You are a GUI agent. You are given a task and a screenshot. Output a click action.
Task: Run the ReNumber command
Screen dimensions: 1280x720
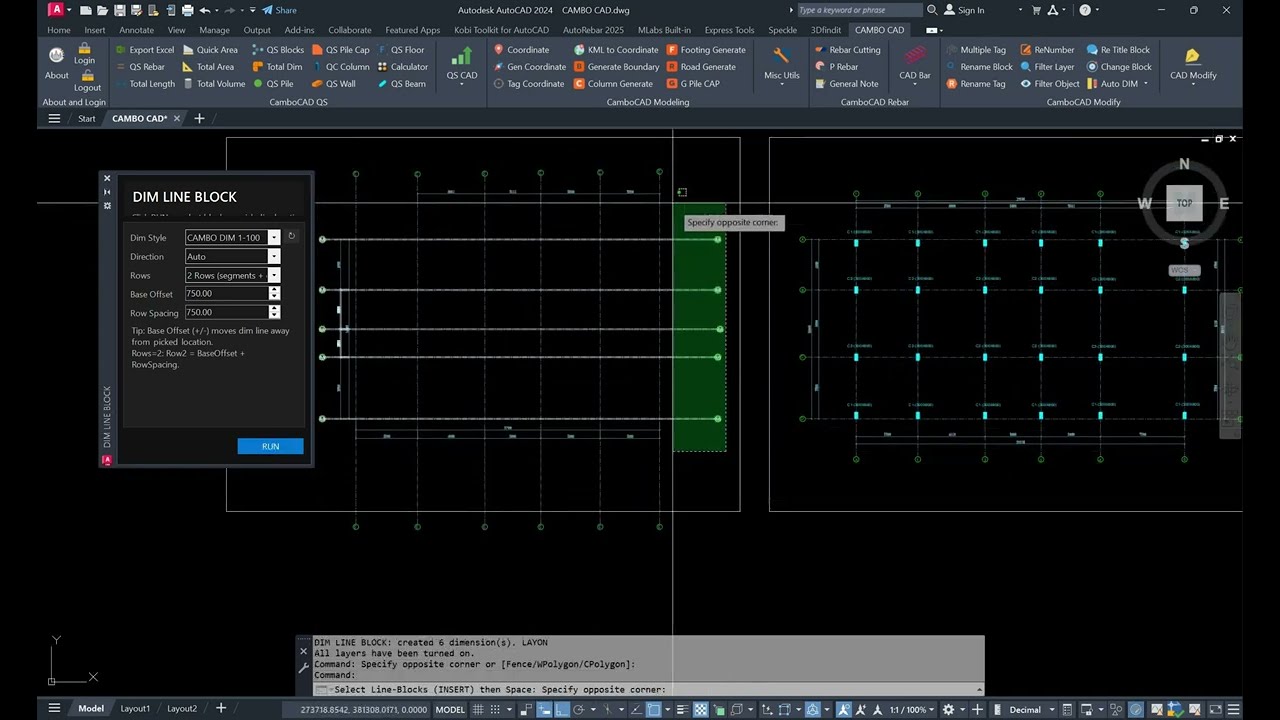point(1047,50)
